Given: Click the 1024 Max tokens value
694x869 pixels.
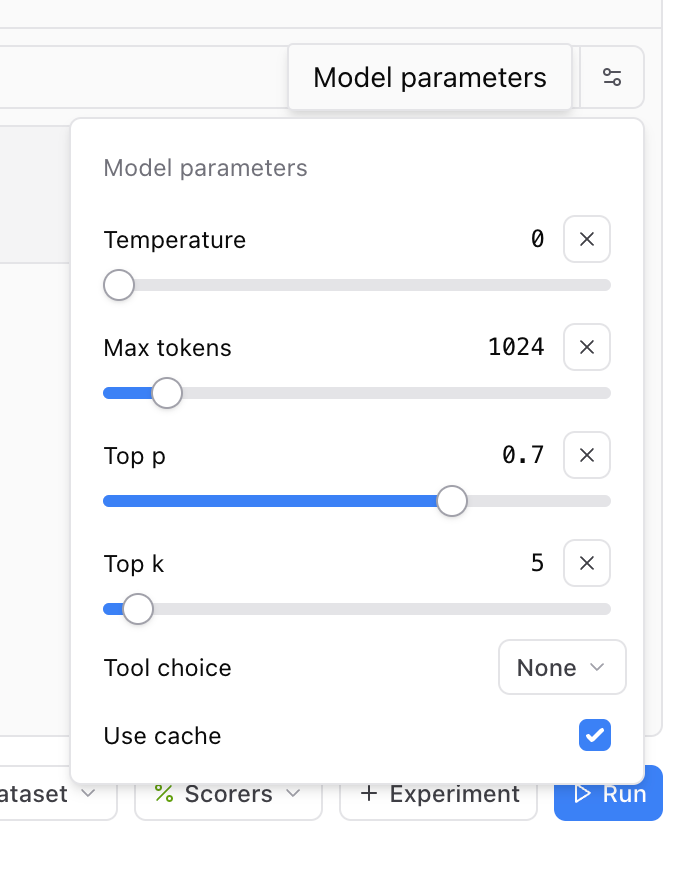Looking at the screenshot, I should pyautogui.click(x=518, y=347).
